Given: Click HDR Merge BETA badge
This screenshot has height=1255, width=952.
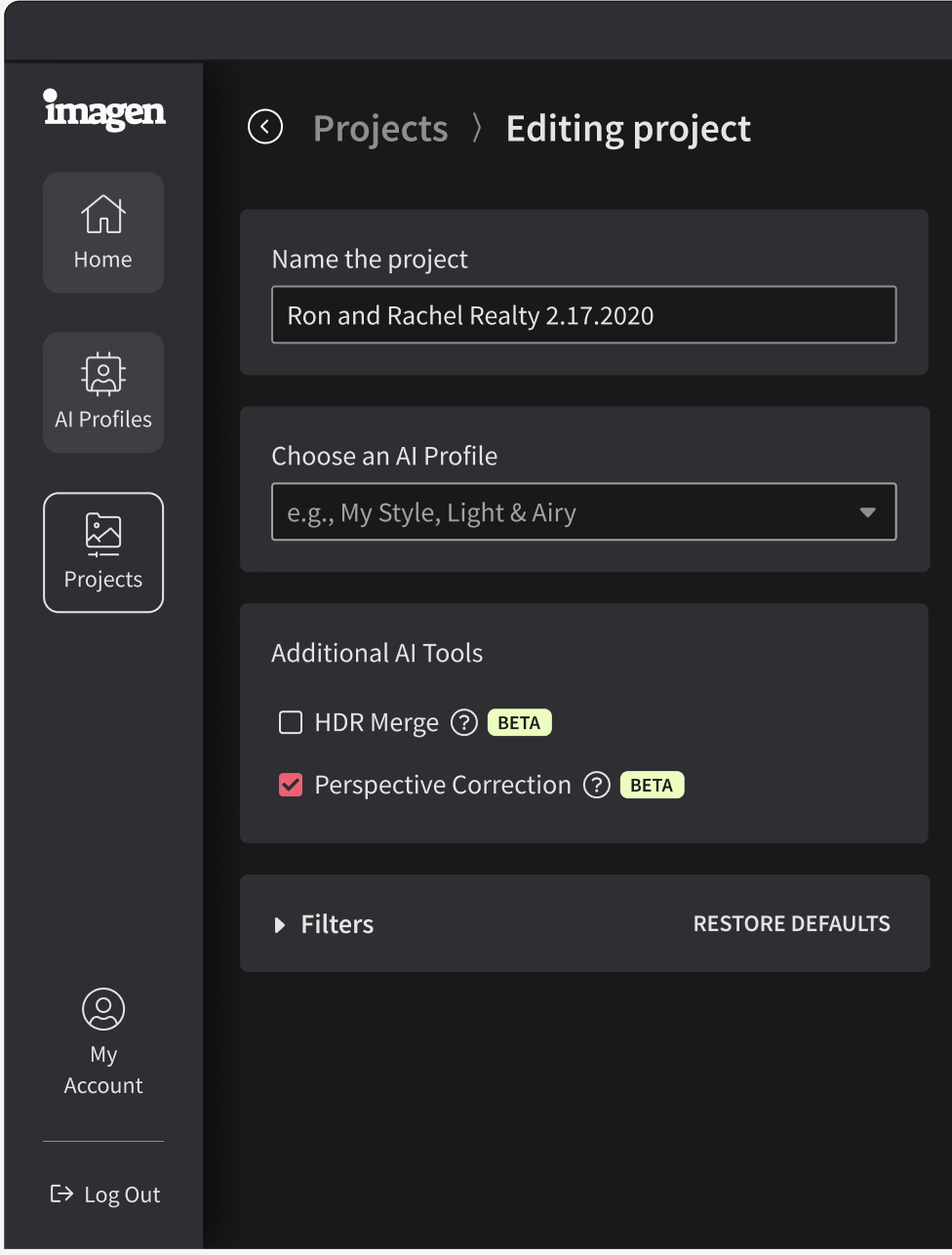Looking at the screenshot, I should click(520, 722).
